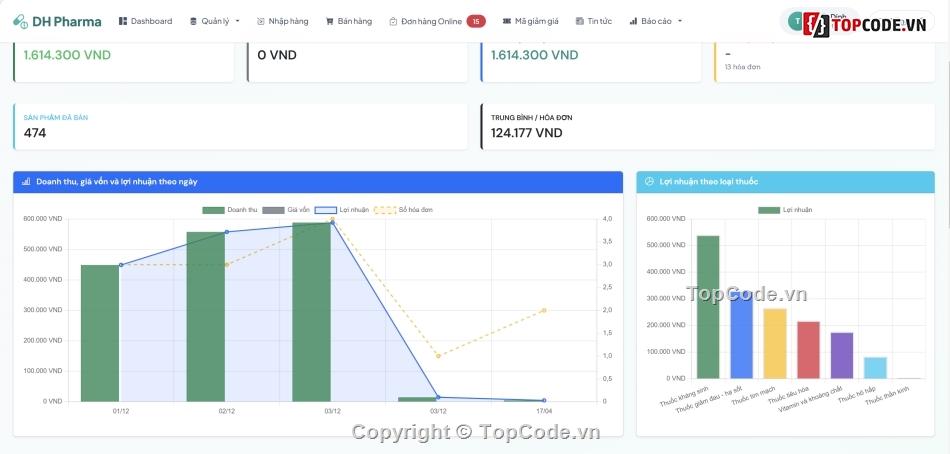Click the SẢN PHẨM ĐÃ BÁN label
The width and height of the screenshot is (950, 454).
coord(56,118)
